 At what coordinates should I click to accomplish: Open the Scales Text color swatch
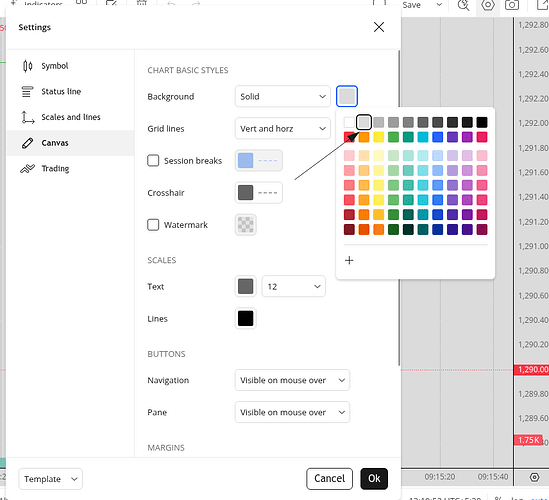tap(245, 286)
